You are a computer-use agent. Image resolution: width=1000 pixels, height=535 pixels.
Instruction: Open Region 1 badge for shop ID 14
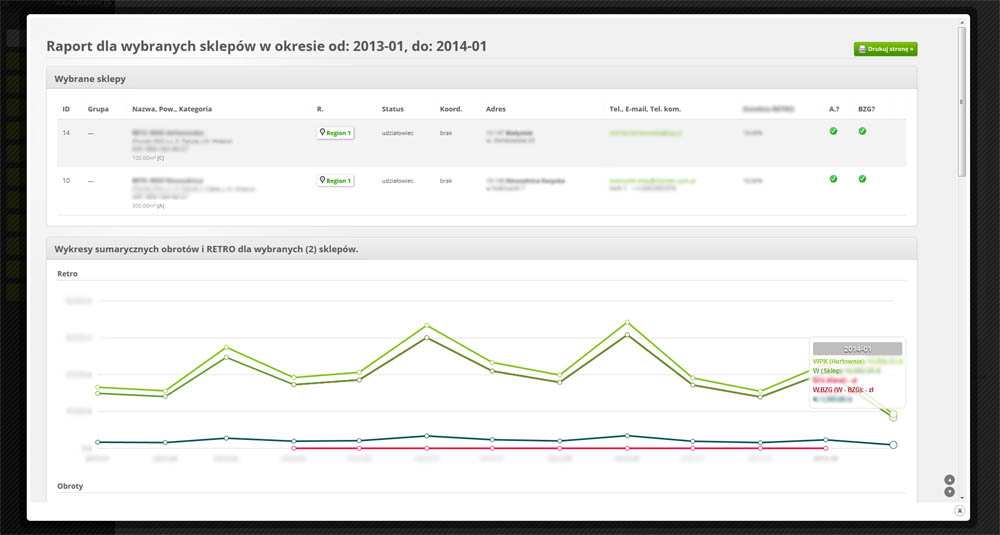tap(335, 132)
